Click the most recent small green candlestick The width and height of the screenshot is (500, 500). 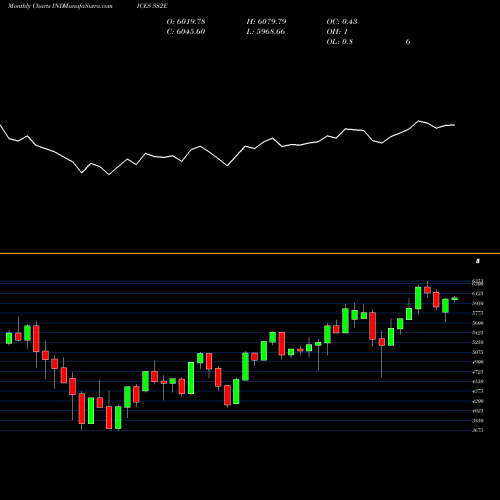click(x=455, y=299)
